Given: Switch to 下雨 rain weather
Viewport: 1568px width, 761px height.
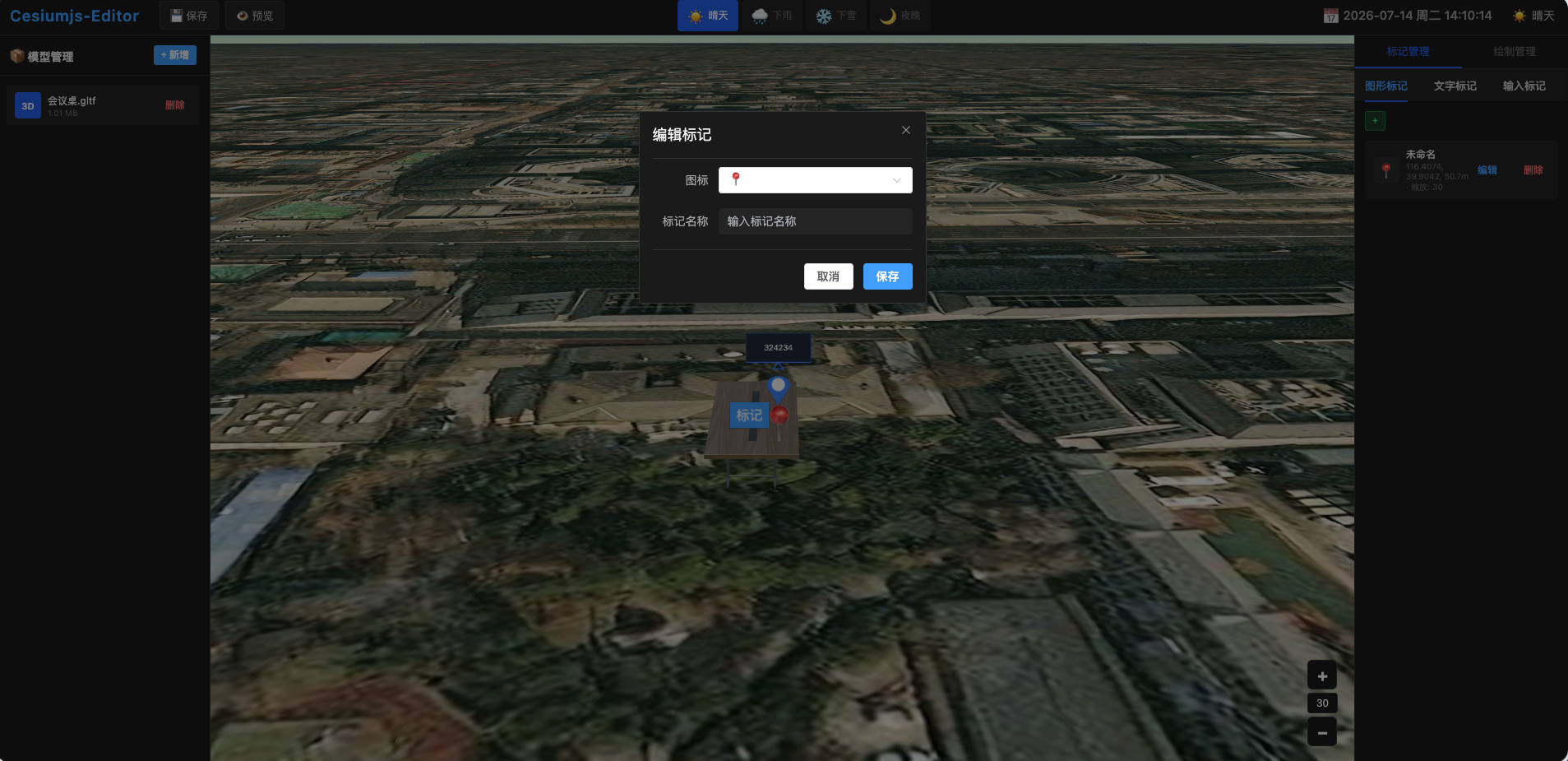Looking at the screenshot, I should click(772, 16).
